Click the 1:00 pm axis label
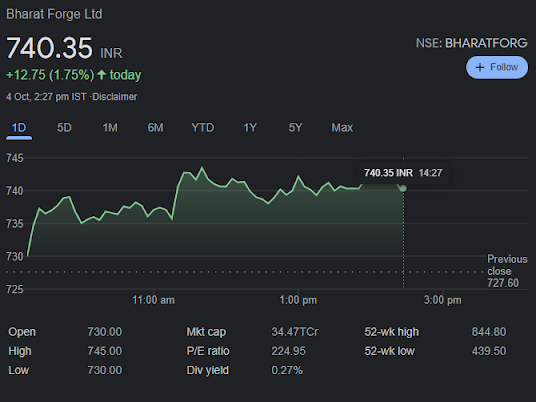536x402 pixels. pyautogui.click(x=298, y=300)
